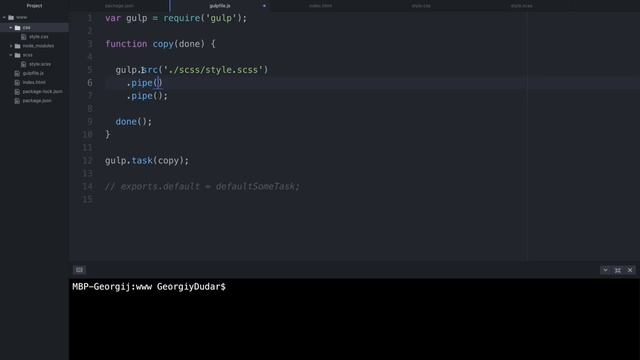Click the commented exports.default line

(x=202, y=187)
